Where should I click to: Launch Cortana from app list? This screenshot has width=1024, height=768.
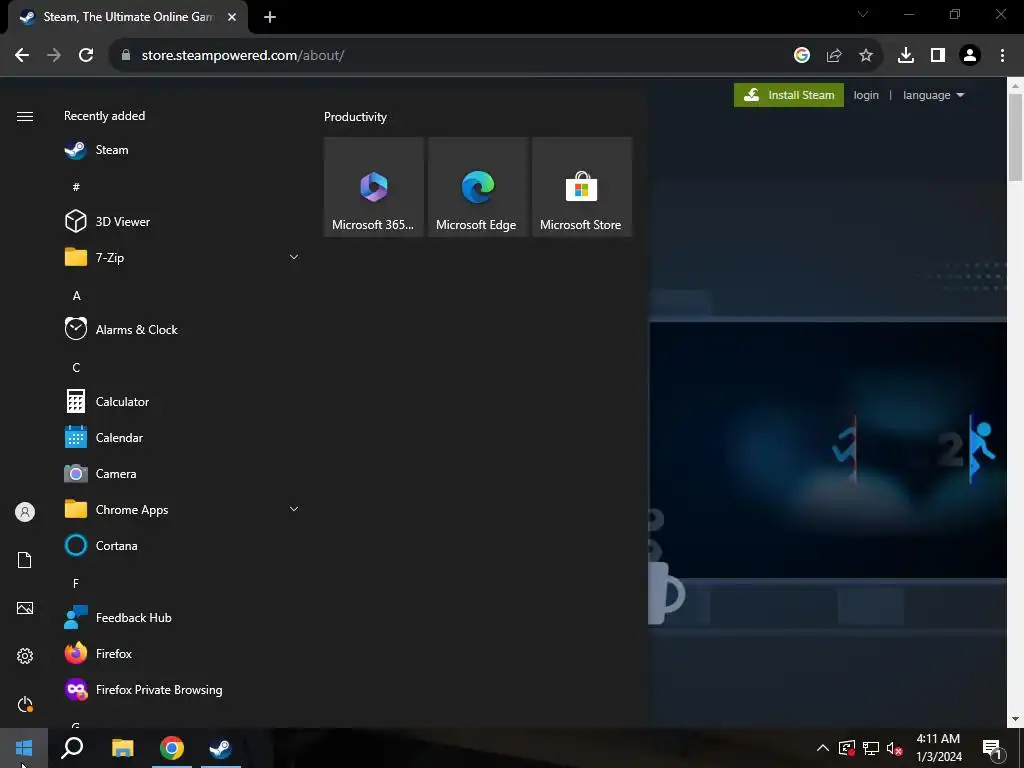pyautogui.click(x=182, y=545)
